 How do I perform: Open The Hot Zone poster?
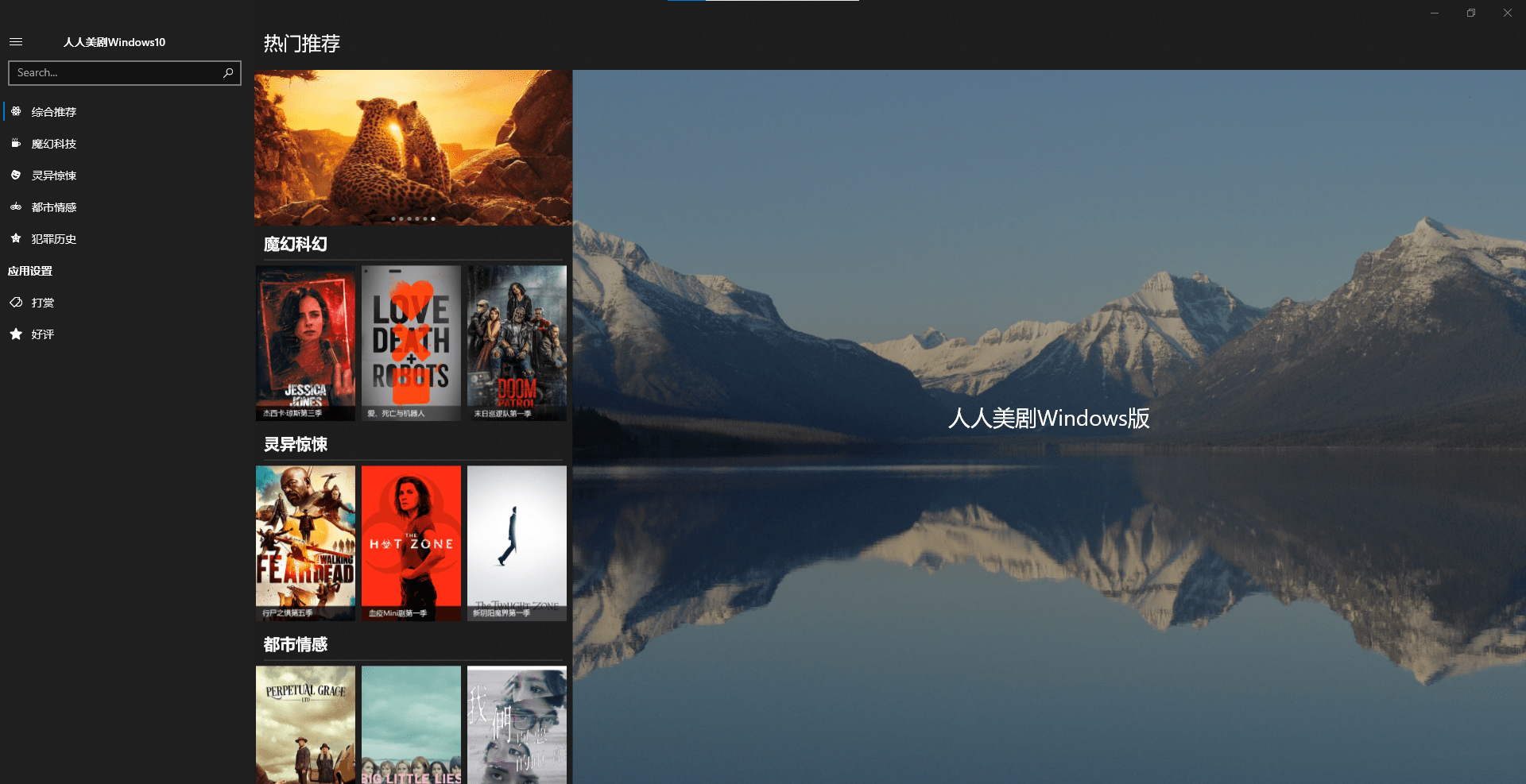click(x=411, y=543)
